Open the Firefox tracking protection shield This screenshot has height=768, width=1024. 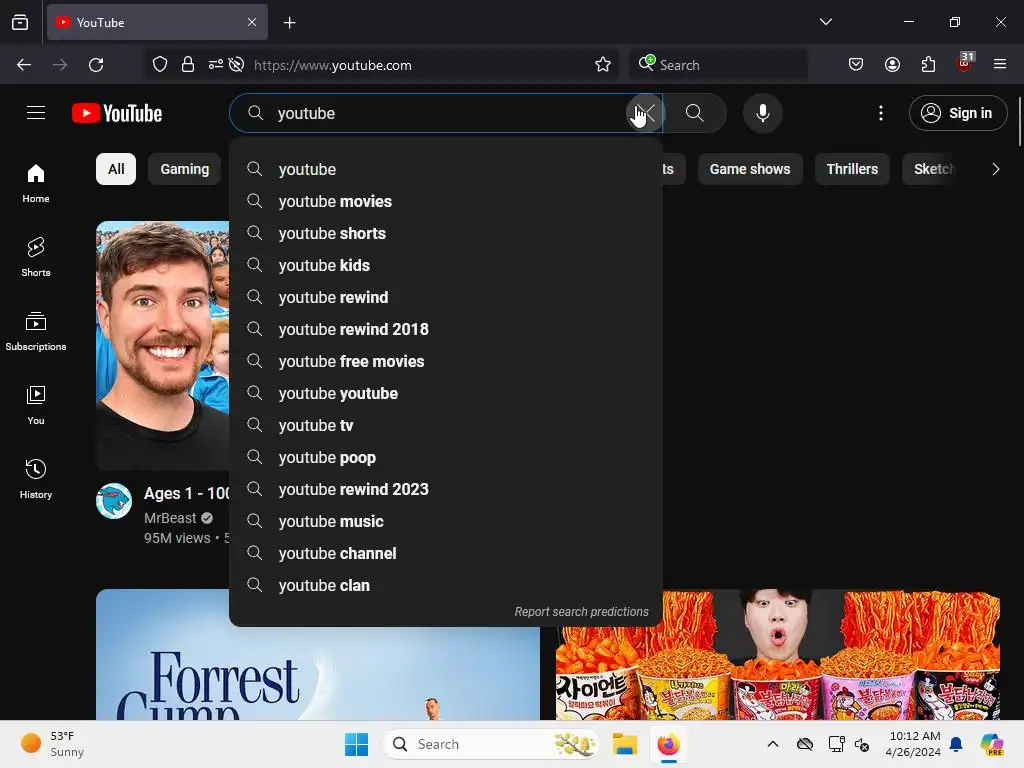[x=160, y=65]
